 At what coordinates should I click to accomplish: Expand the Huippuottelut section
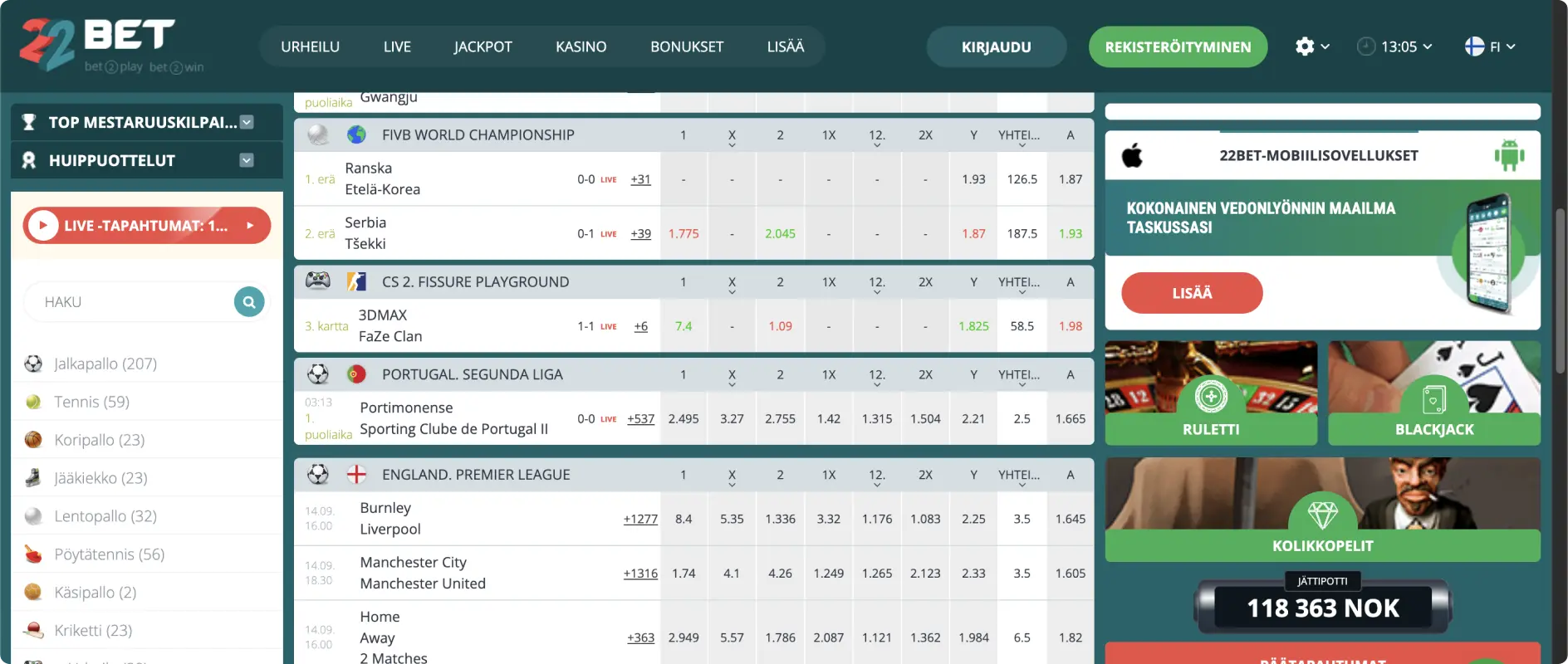(x=247, y=160)
